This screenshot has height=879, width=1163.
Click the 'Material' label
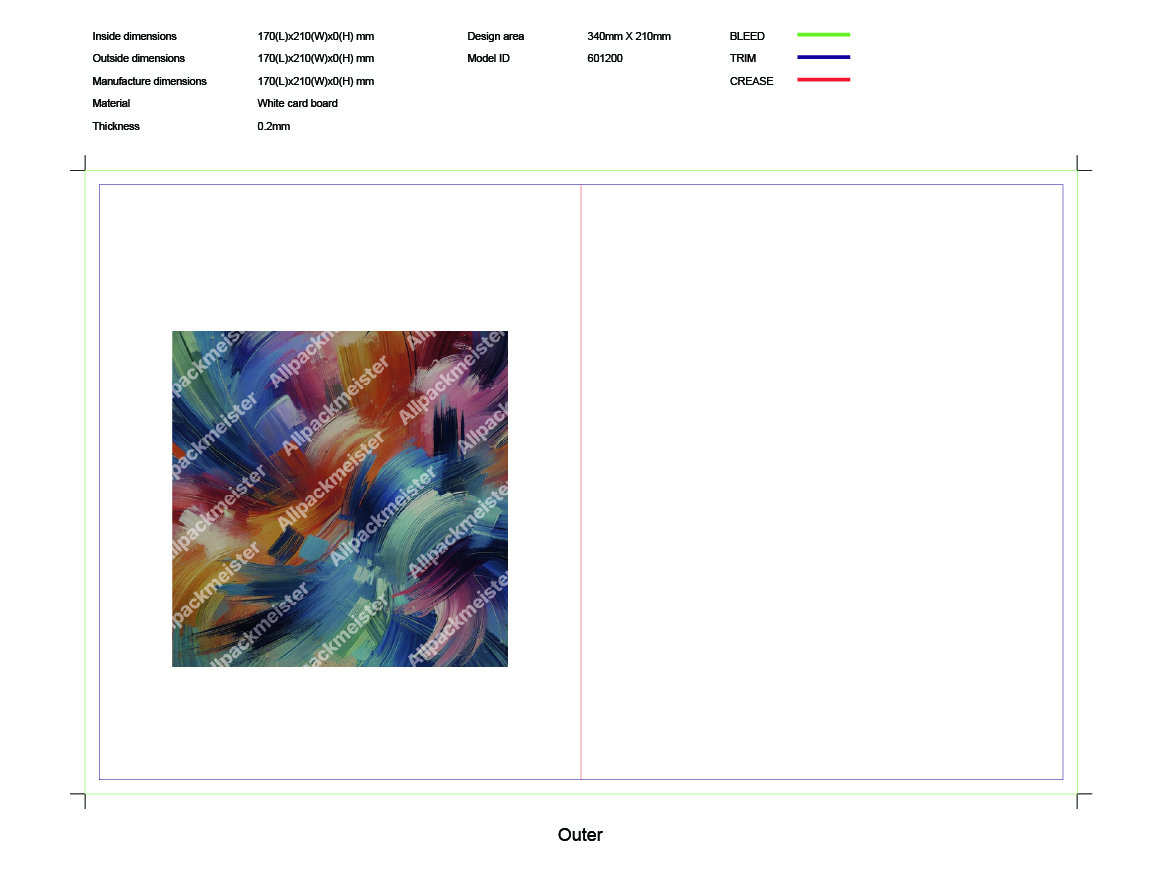coord(111,103)
